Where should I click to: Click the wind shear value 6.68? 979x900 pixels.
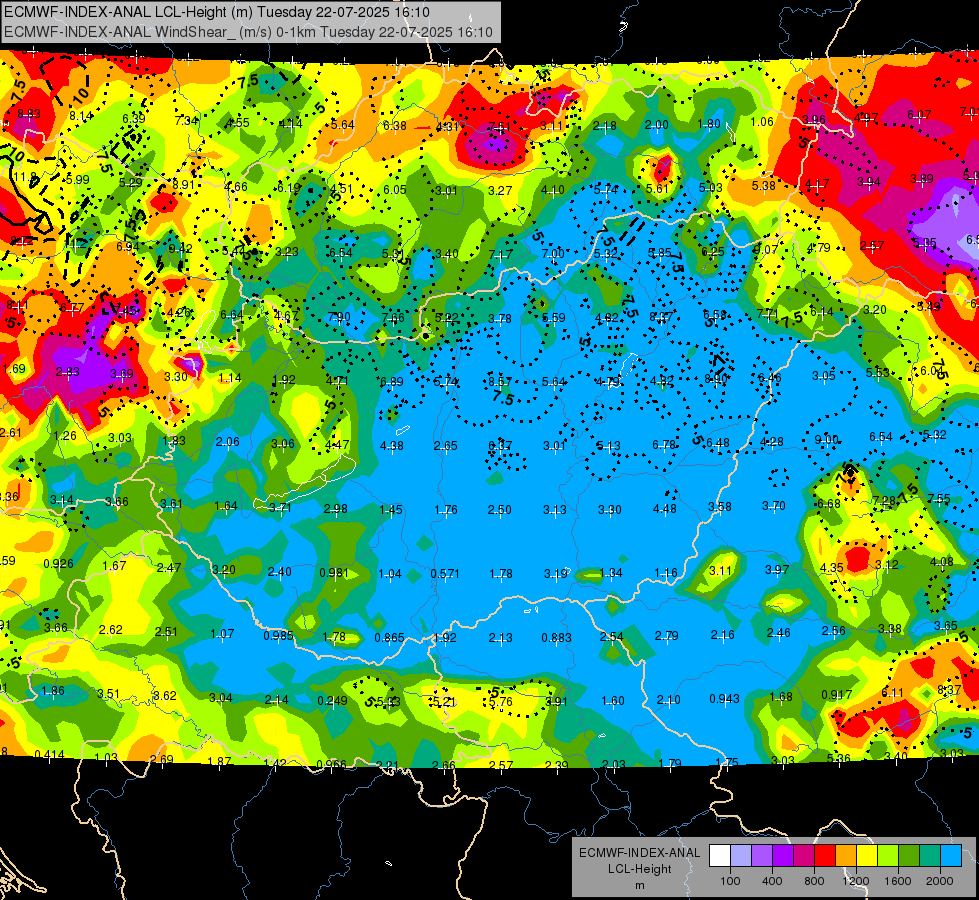(x=829, y=503)
